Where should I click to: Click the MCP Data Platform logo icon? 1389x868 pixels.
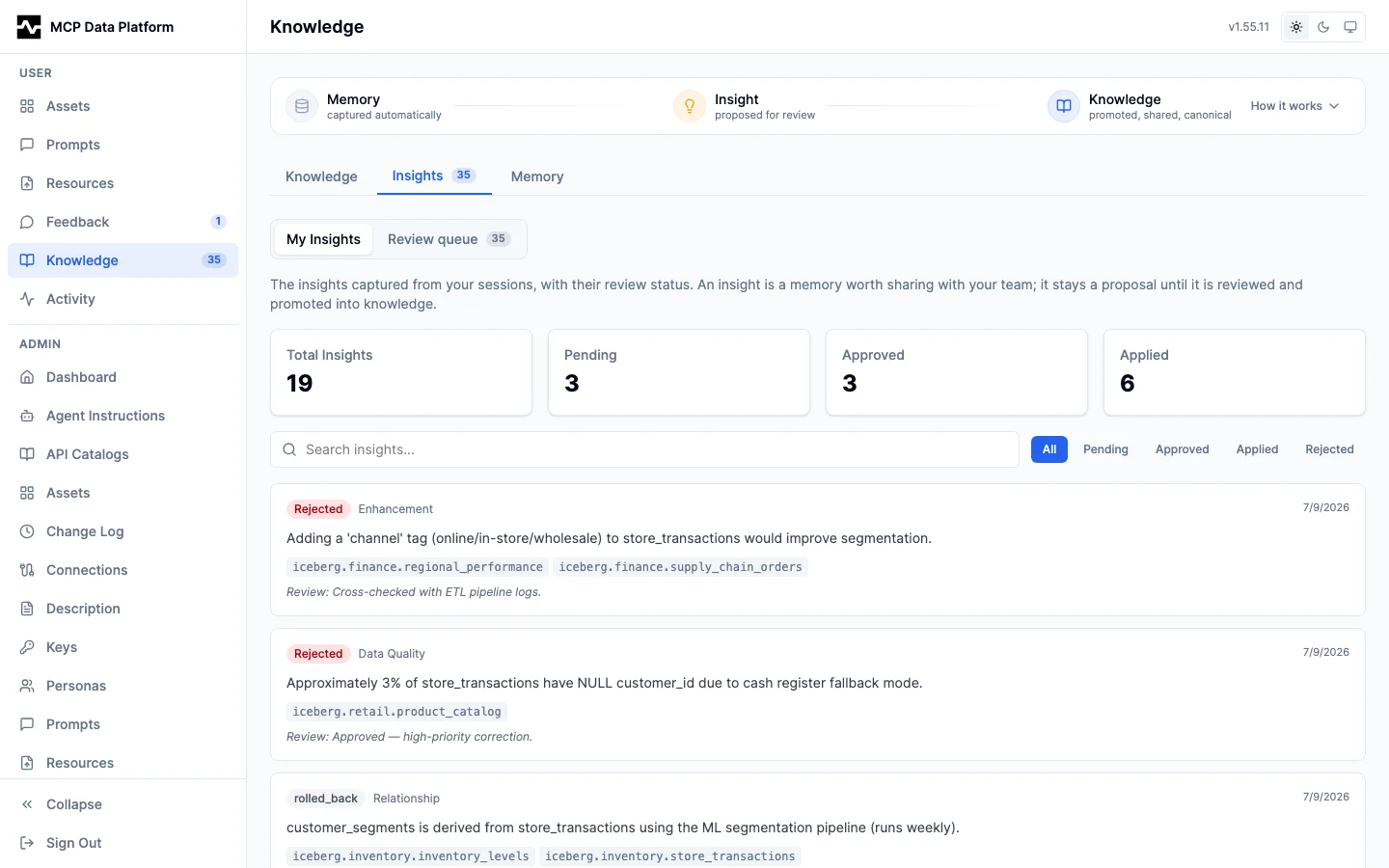[29, 27]
